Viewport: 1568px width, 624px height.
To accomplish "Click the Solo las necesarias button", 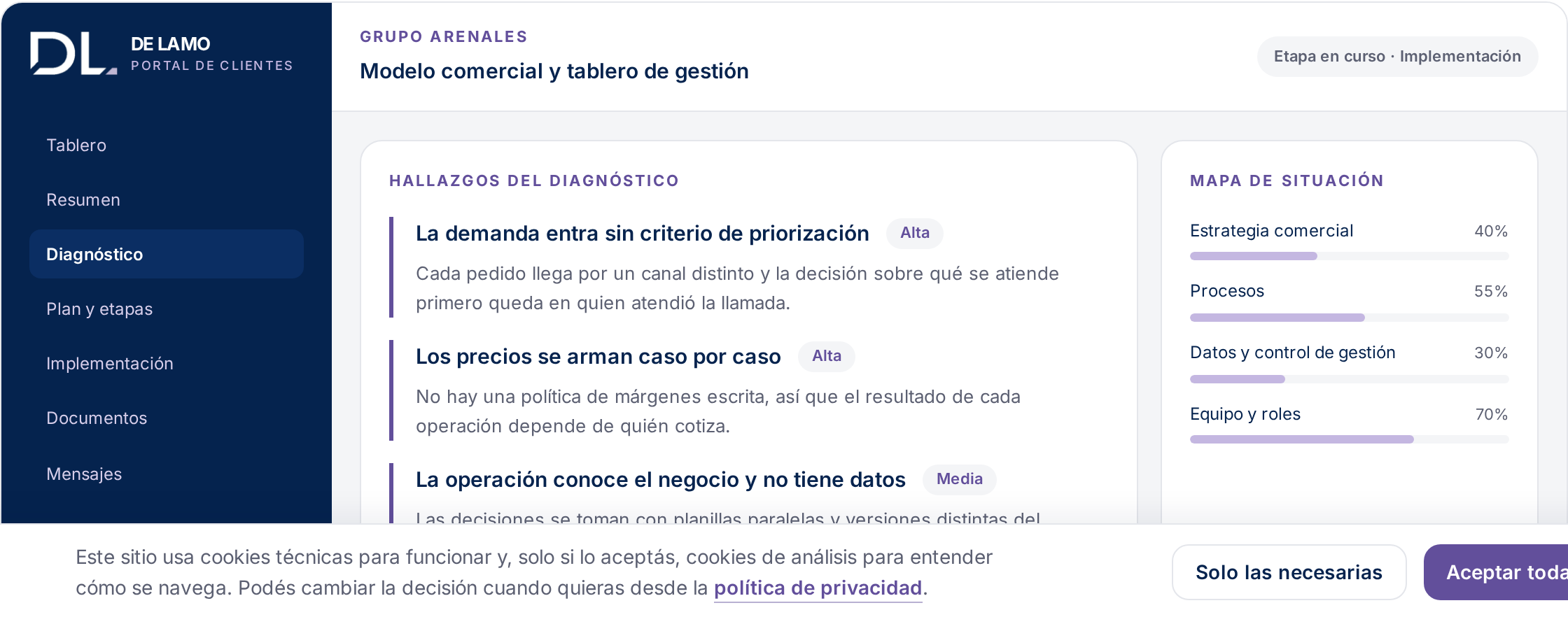I will point(1289,572).
